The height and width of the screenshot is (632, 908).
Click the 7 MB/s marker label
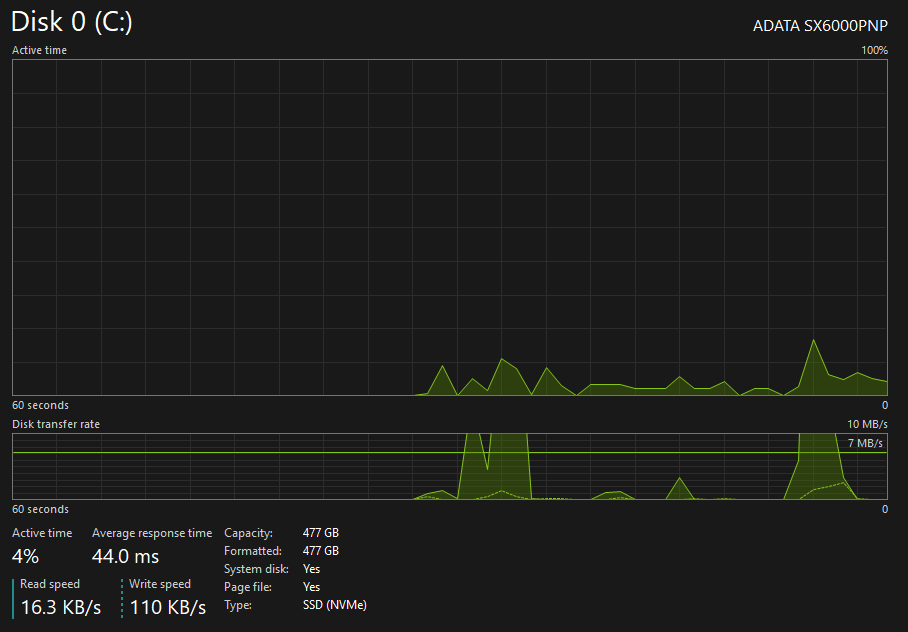click(x=865, y=443)
